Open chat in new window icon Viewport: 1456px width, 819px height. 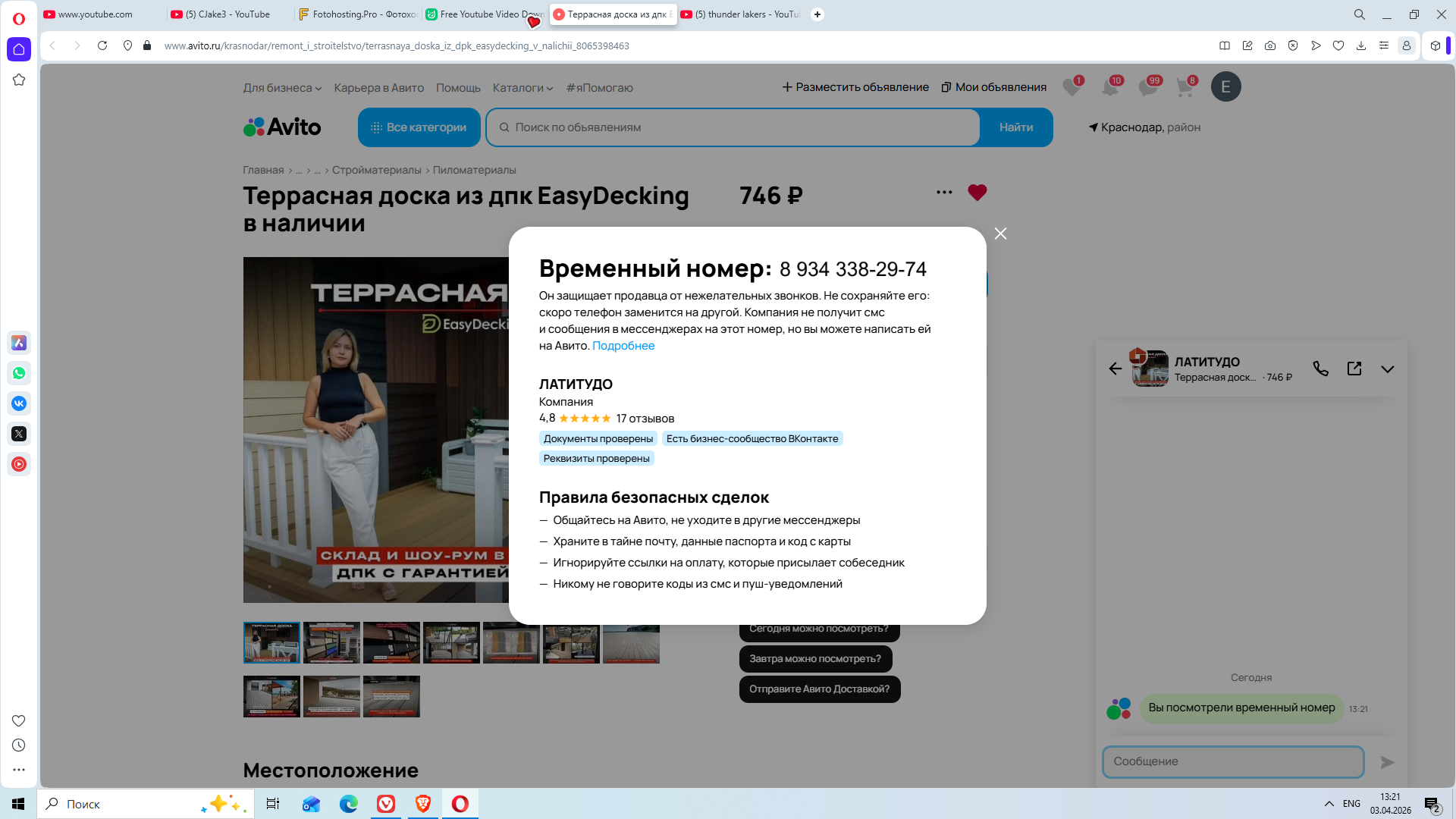[x=1354, y=369]
